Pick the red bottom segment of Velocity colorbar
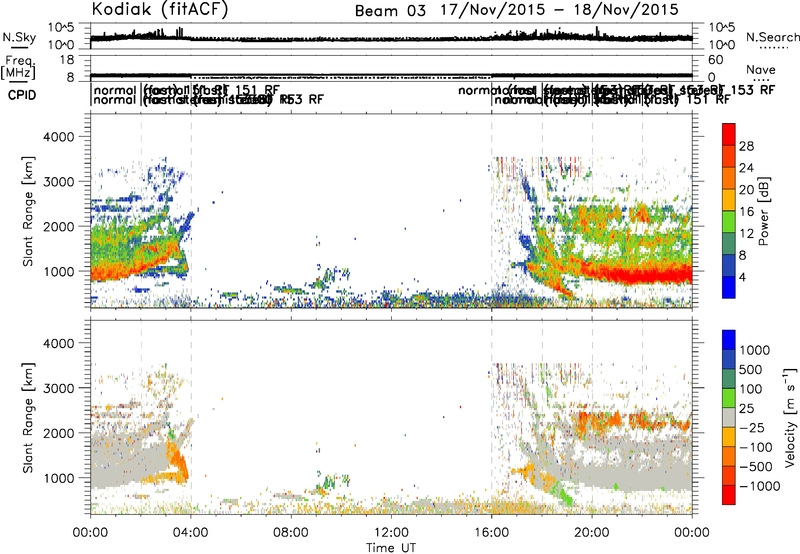 pyautogui.click(x=729, y=495)
